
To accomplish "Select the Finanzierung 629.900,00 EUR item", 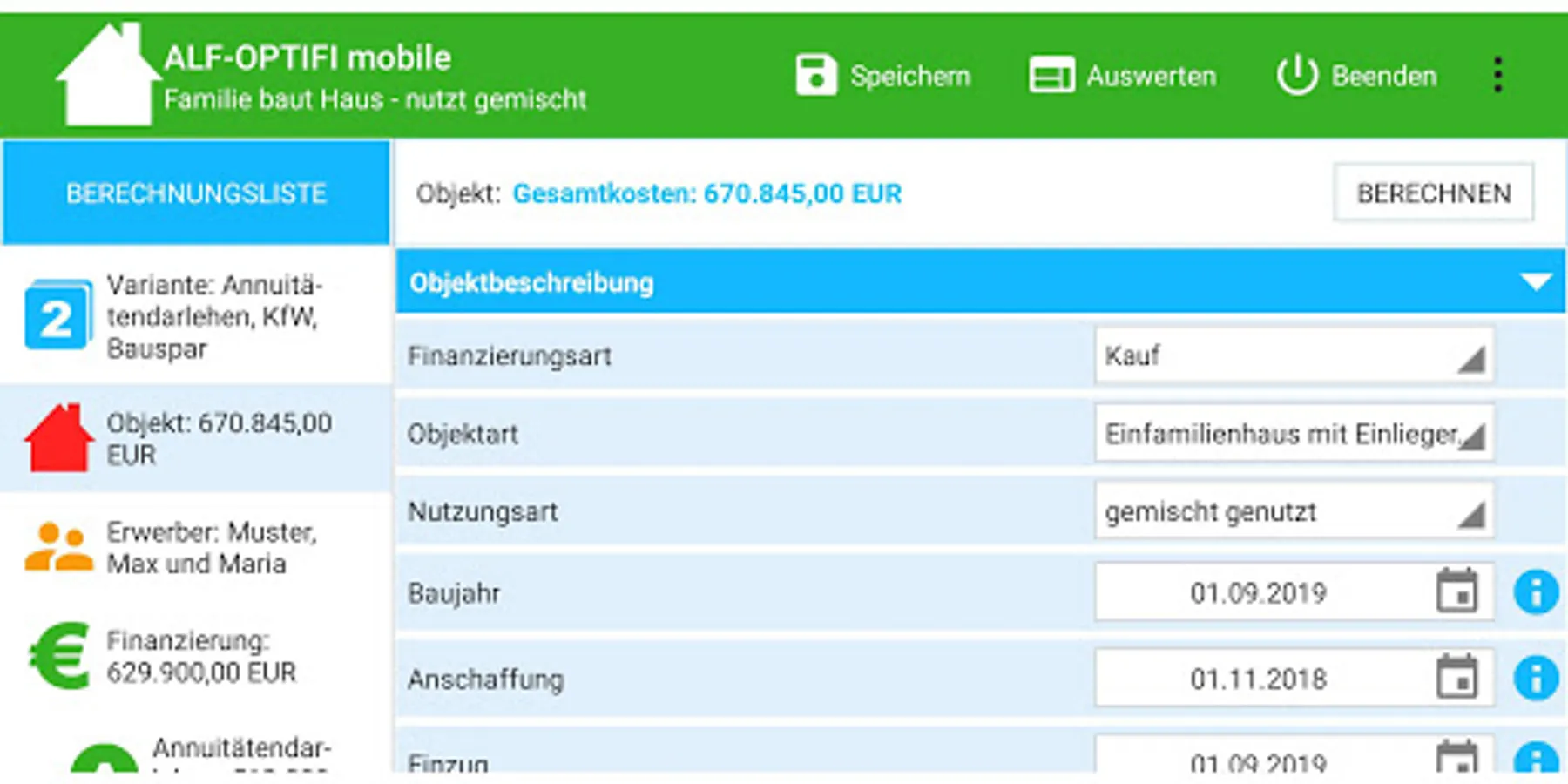I will point(196,656).
